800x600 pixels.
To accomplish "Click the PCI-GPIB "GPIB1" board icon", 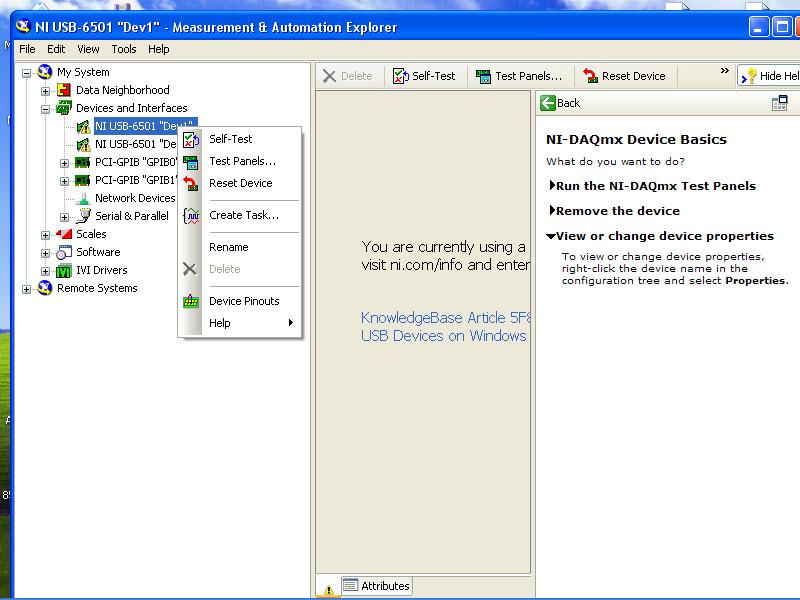I will (x=83, y=180).
